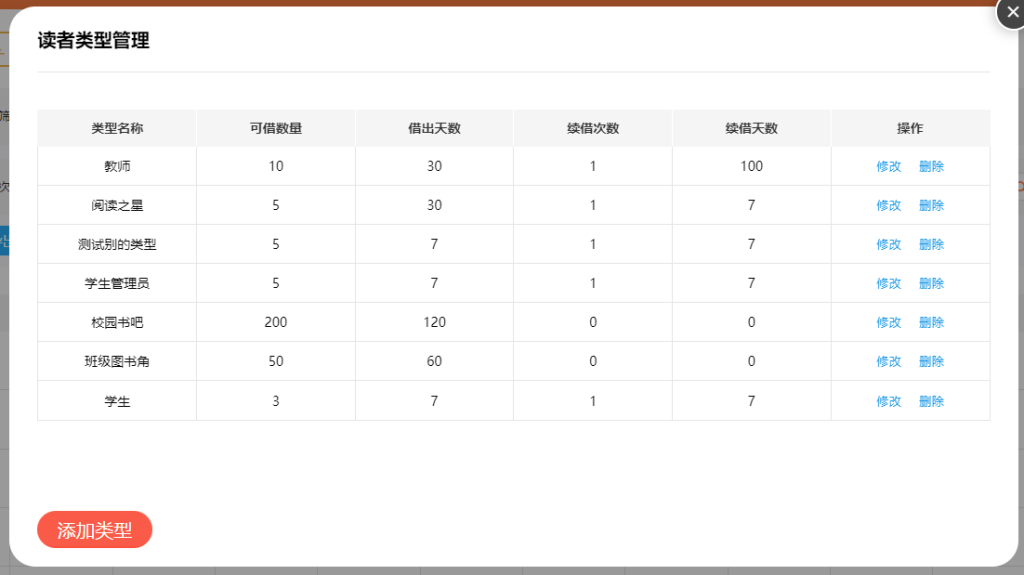Click 删除 for the 班级图书角 row

[931, 361]
